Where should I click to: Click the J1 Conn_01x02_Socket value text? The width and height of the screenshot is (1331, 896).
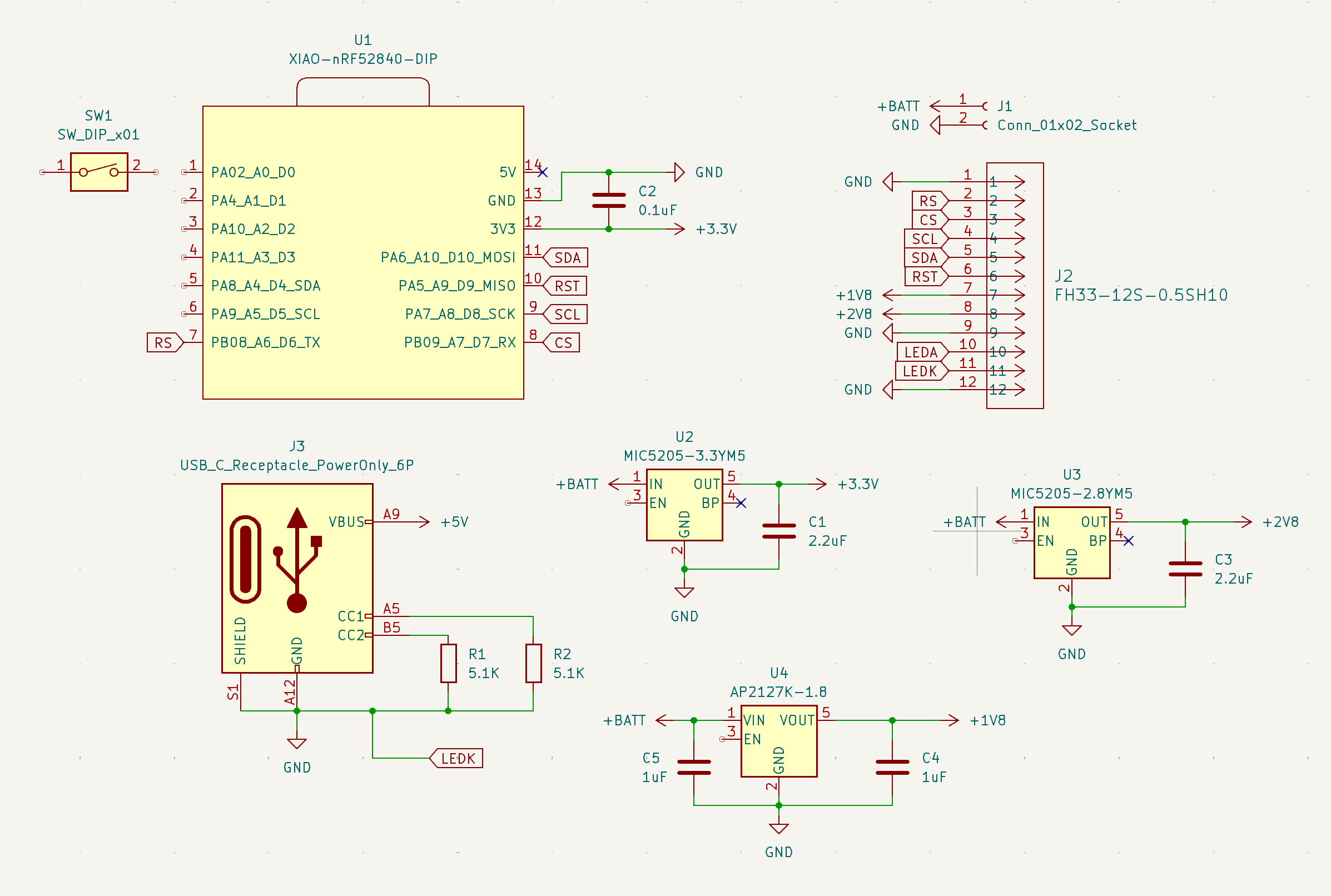click(x=1066, y=125)
